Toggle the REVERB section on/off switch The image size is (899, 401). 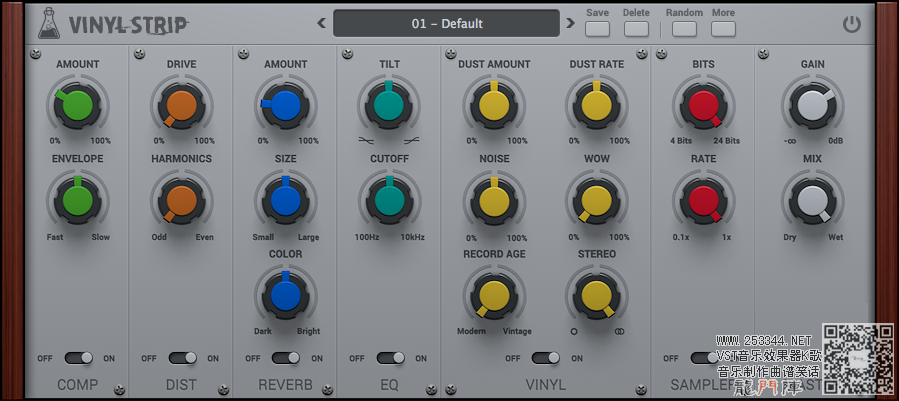tap(286, 358)
